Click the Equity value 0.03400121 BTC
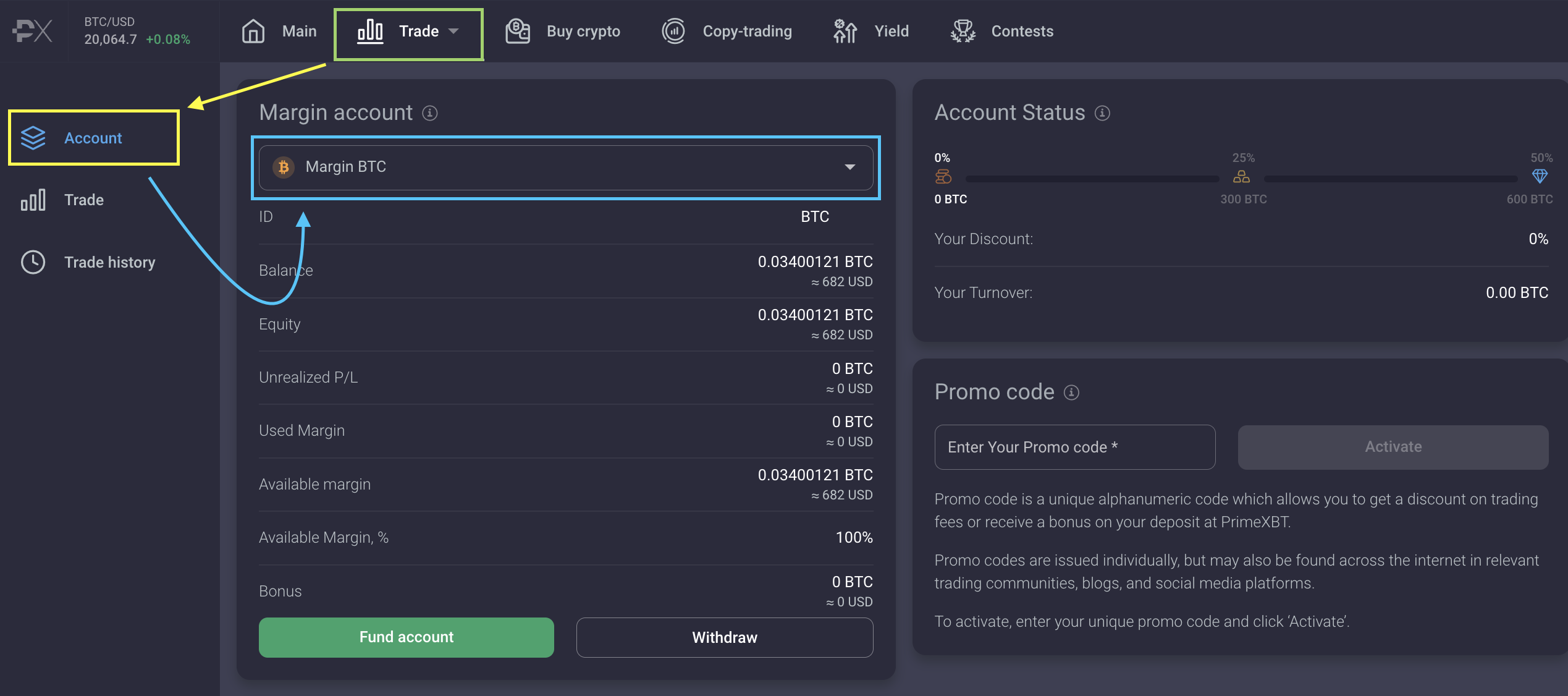This screenshot has height=696, width=1568. [816, 315]
